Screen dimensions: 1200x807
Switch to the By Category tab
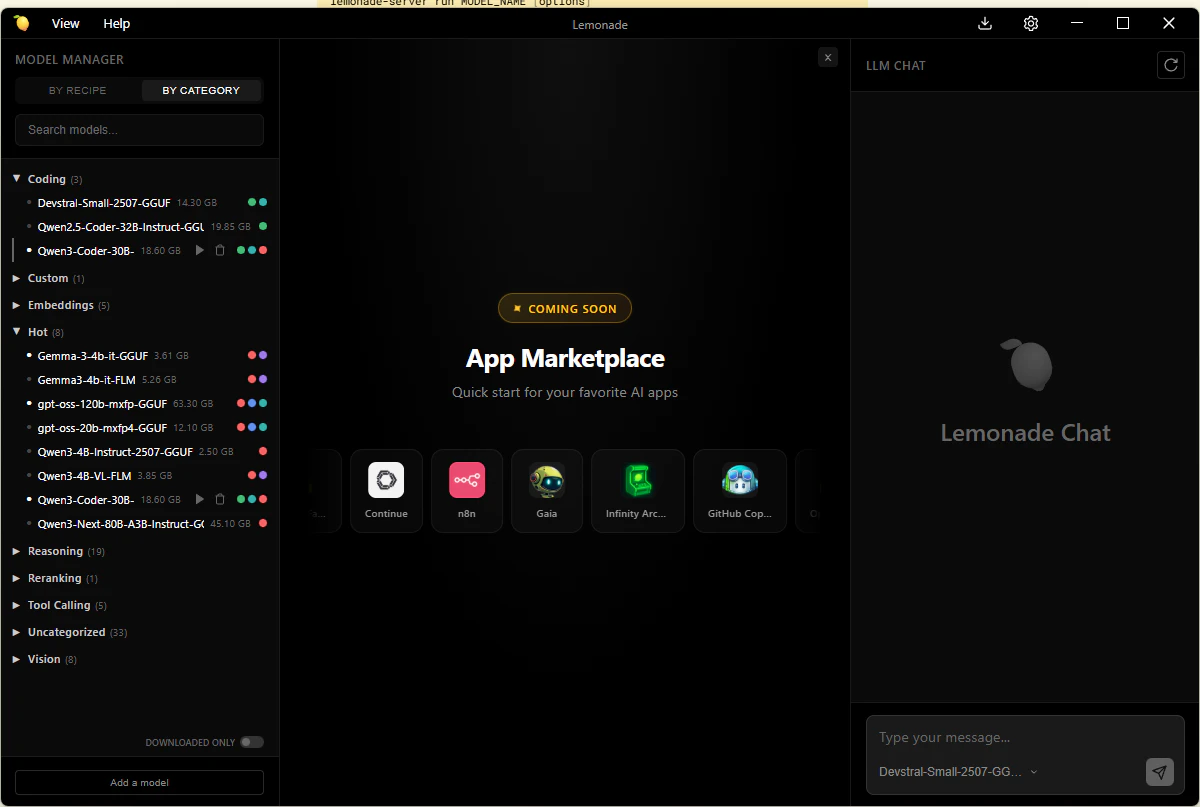(201, 90)
